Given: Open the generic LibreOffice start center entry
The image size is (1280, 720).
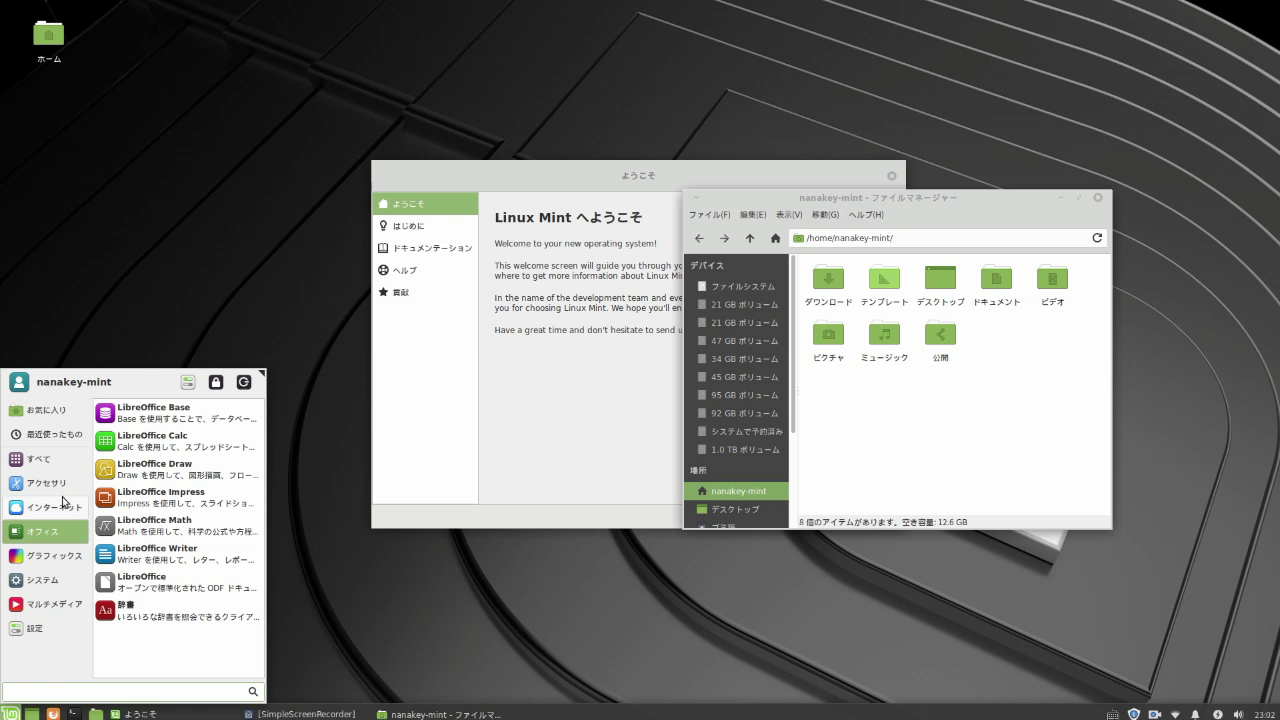Looking at the screenshot, I should 178,582.
